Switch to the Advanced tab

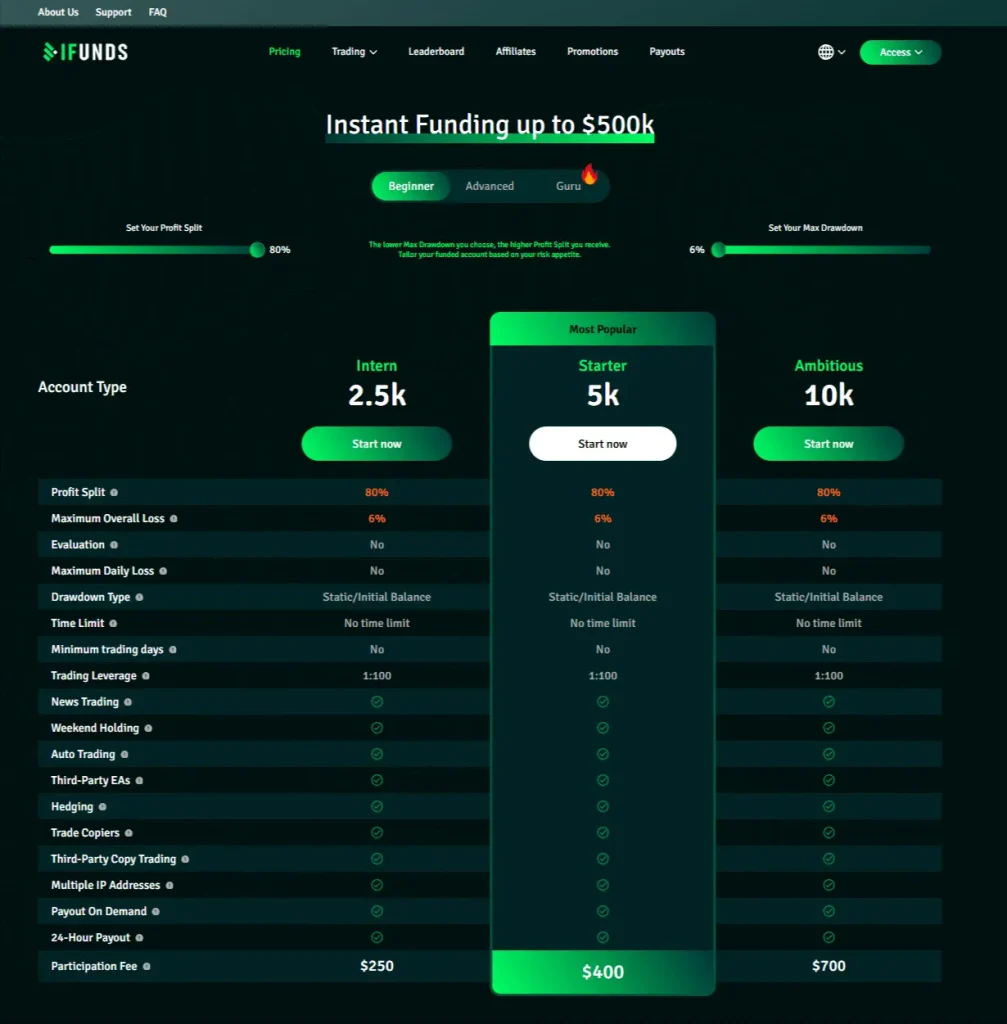(x=489, y=186)
